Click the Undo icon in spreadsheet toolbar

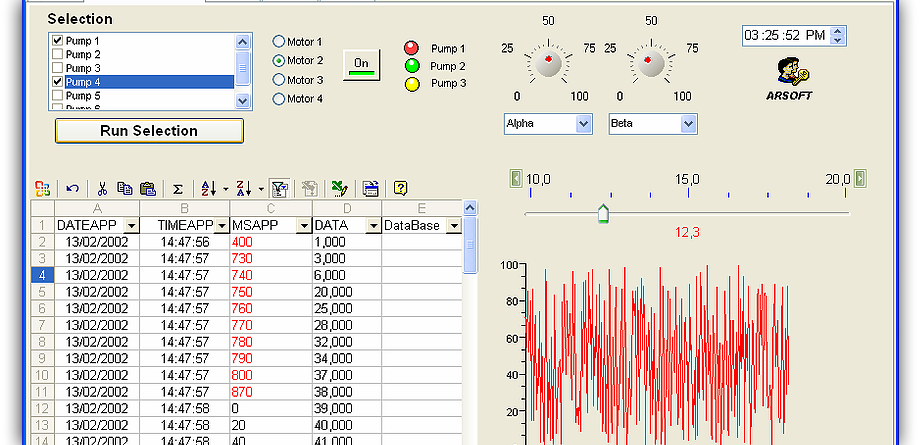pos(72,188)
